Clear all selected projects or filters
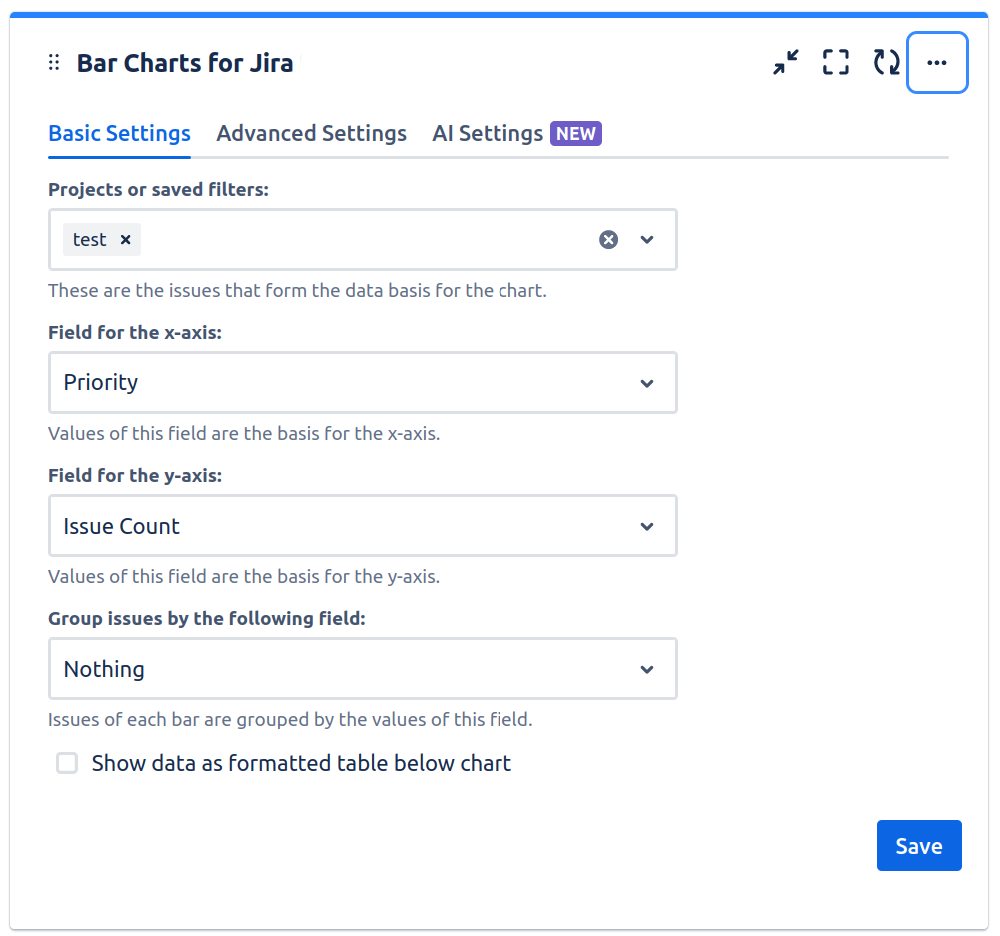Viewport: 1000px width, 936px height. coord(608,240)
